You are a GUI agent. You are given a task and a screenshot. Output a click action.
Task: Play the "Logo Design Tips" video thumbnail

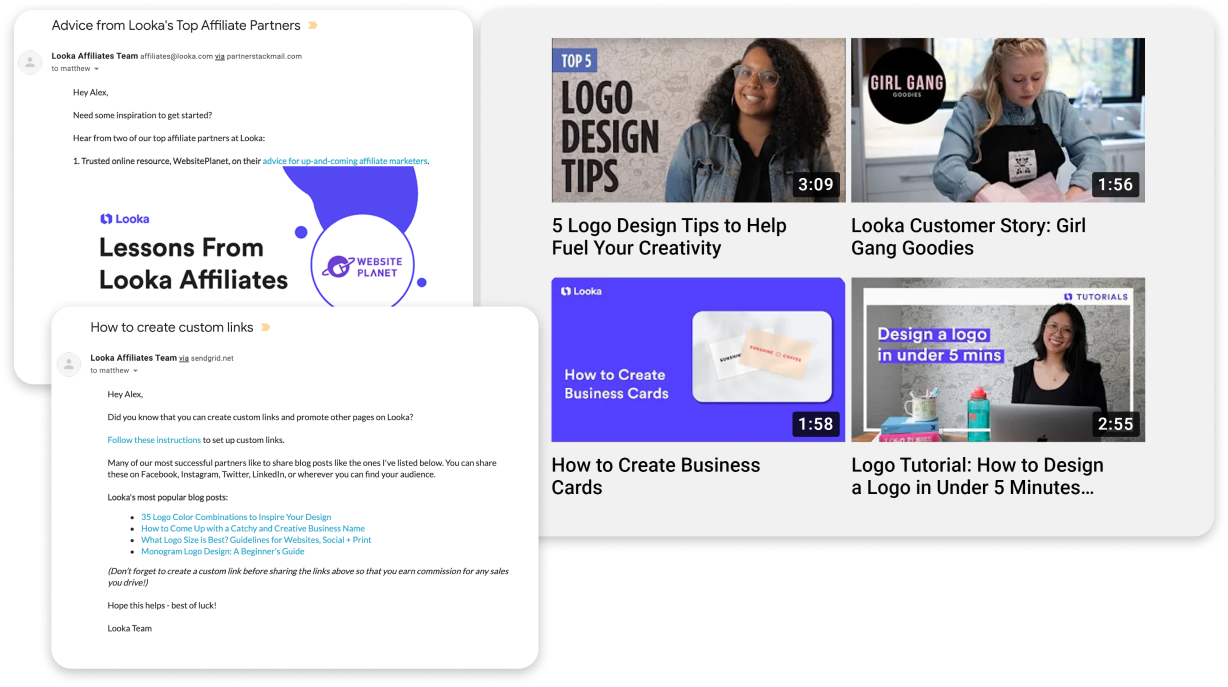coord(698,120)
